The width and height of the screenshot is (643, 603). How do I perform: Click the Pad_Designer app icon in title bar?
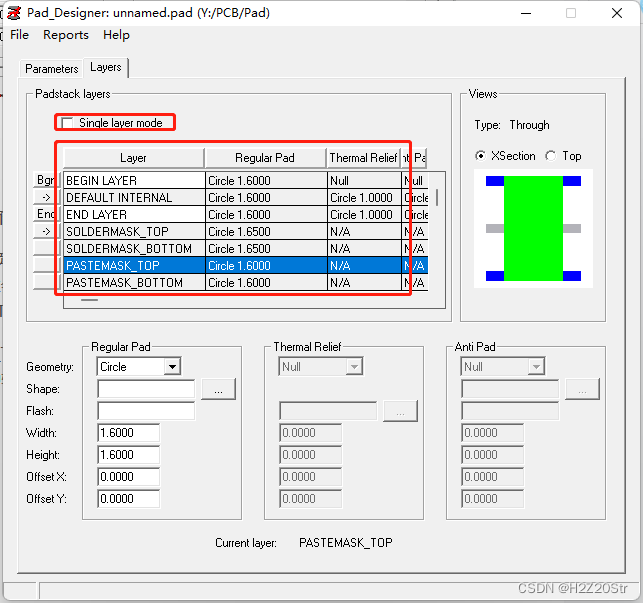click(14, 13)
